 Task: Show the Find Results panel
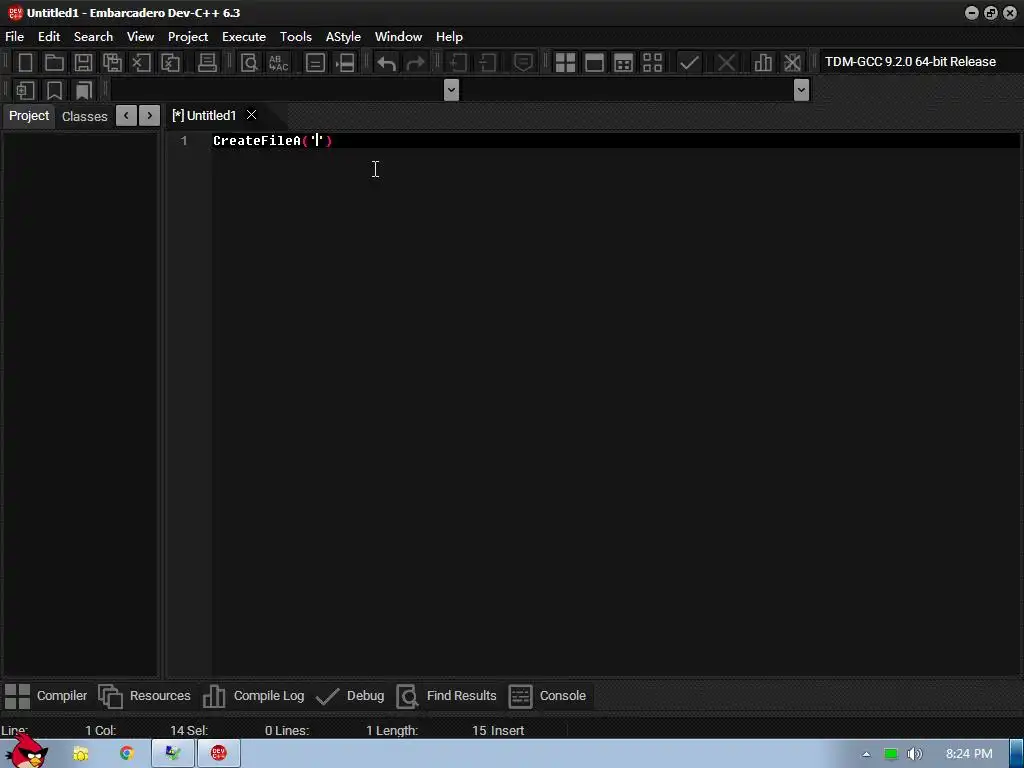447,696
